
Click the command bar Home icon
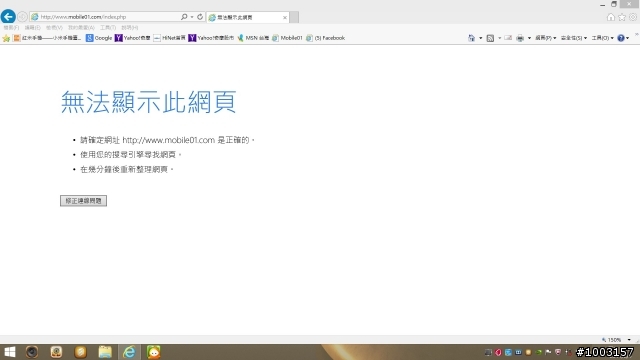pyautogui.click(x=471, y=38)
